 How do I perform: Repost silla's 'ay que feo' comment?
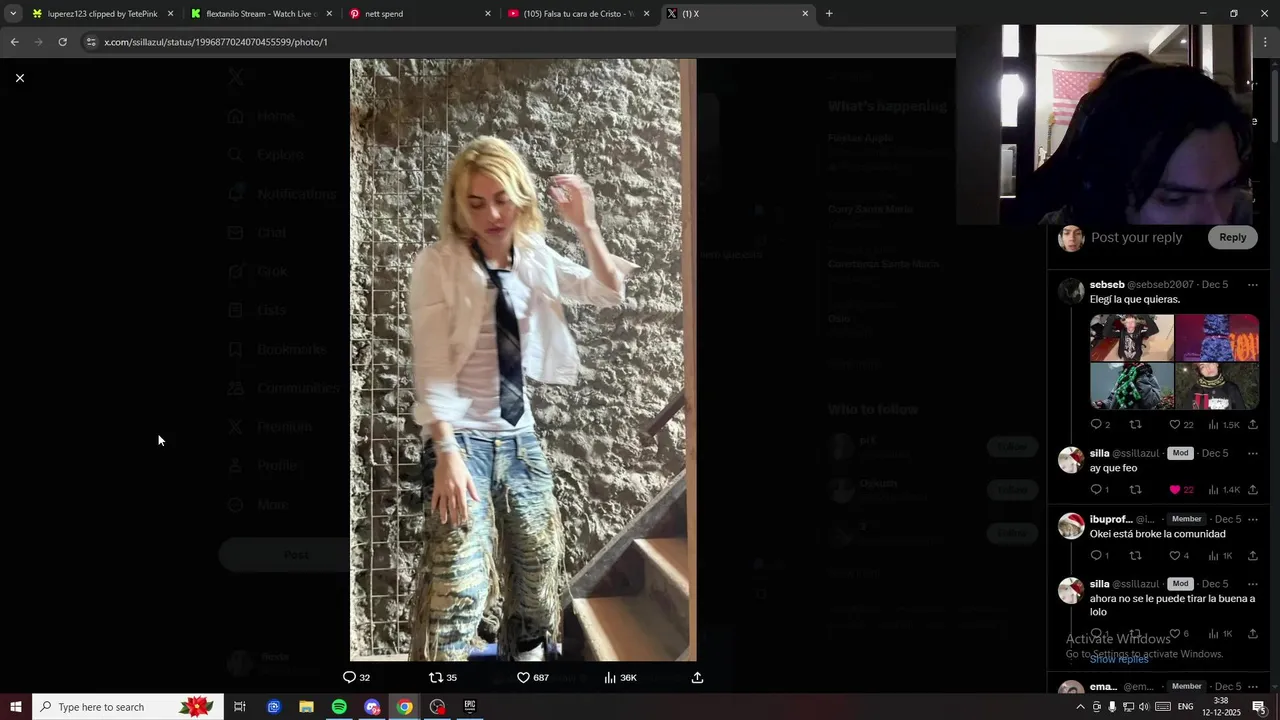pos(1135,489)
